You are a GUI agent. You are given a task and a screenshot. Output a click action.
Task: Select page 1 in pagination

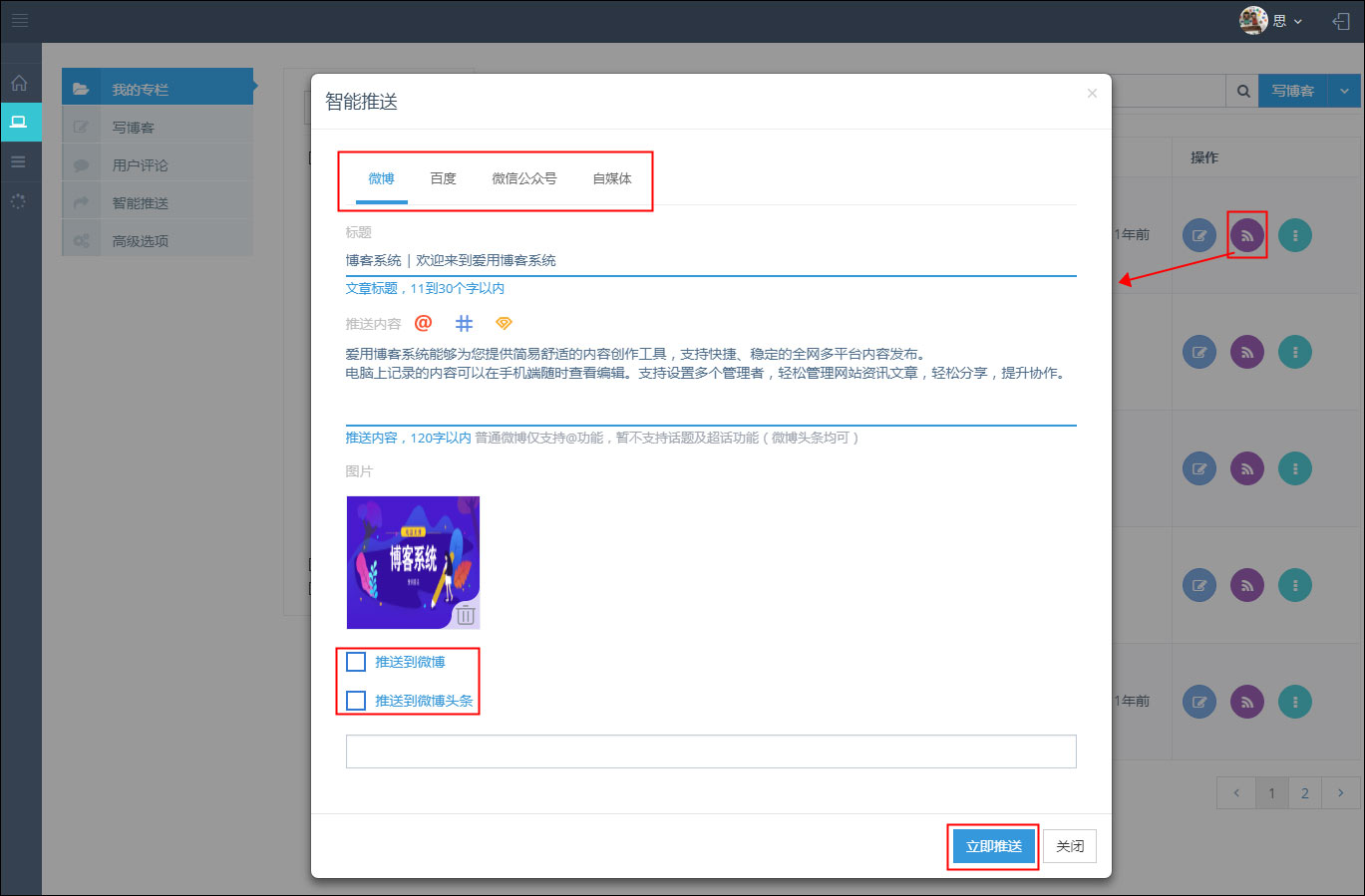click(1271, 793)
